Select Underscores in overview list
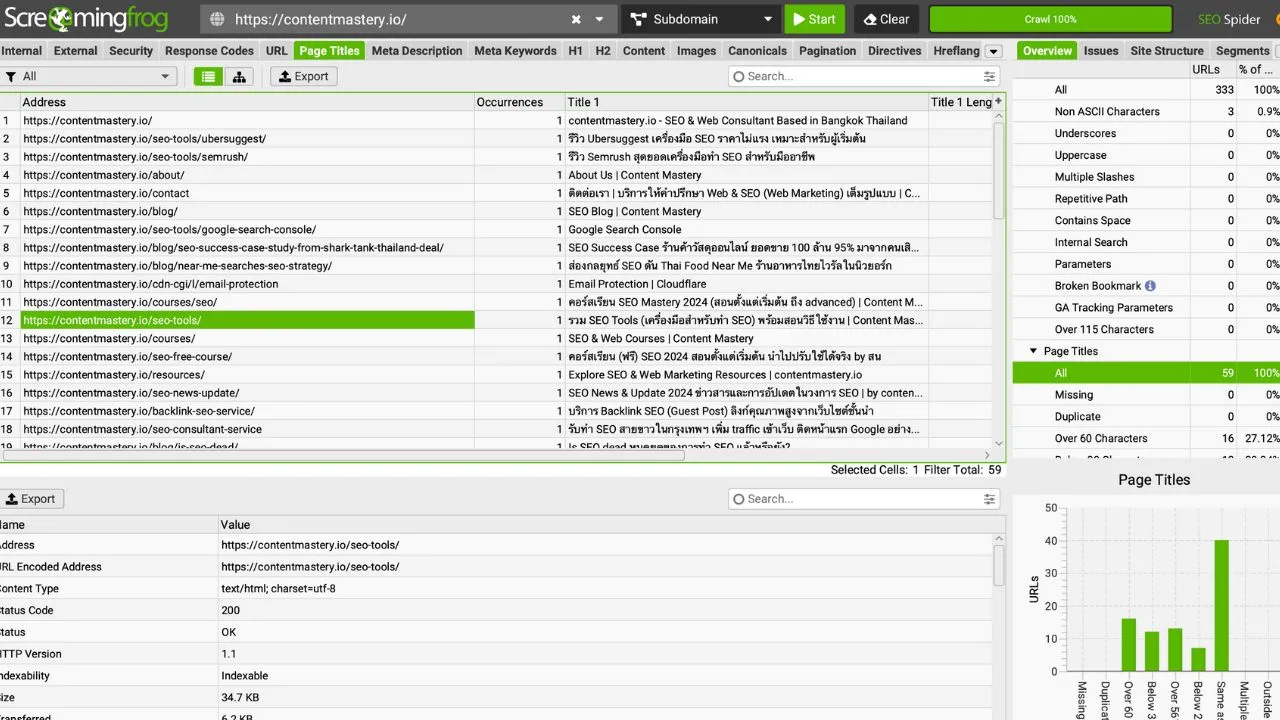The image size is (1280, 720). pos(1085,133)
